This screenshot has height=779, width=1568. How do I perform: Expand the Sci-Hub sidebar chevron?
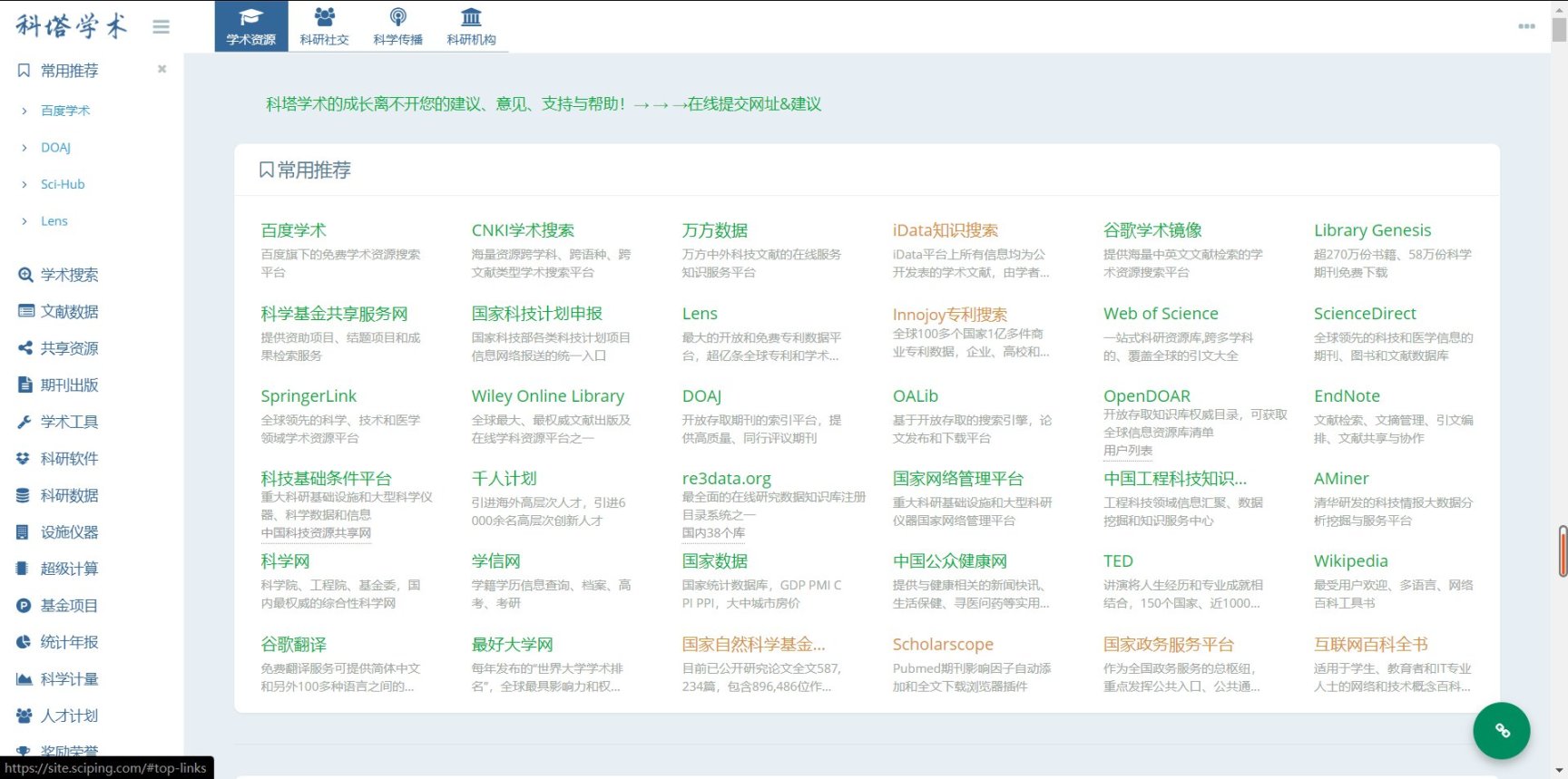click(x=24, y=184)
